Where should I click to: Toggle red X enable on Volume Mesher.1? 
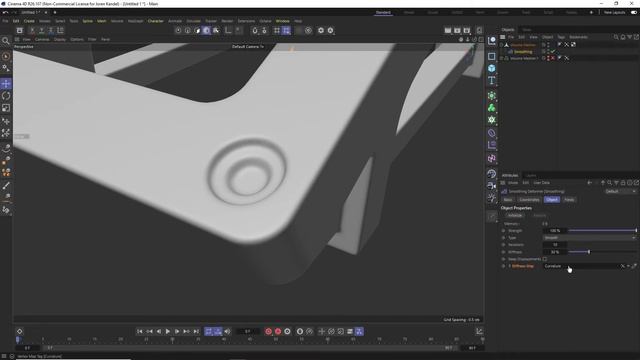[553, 58]
